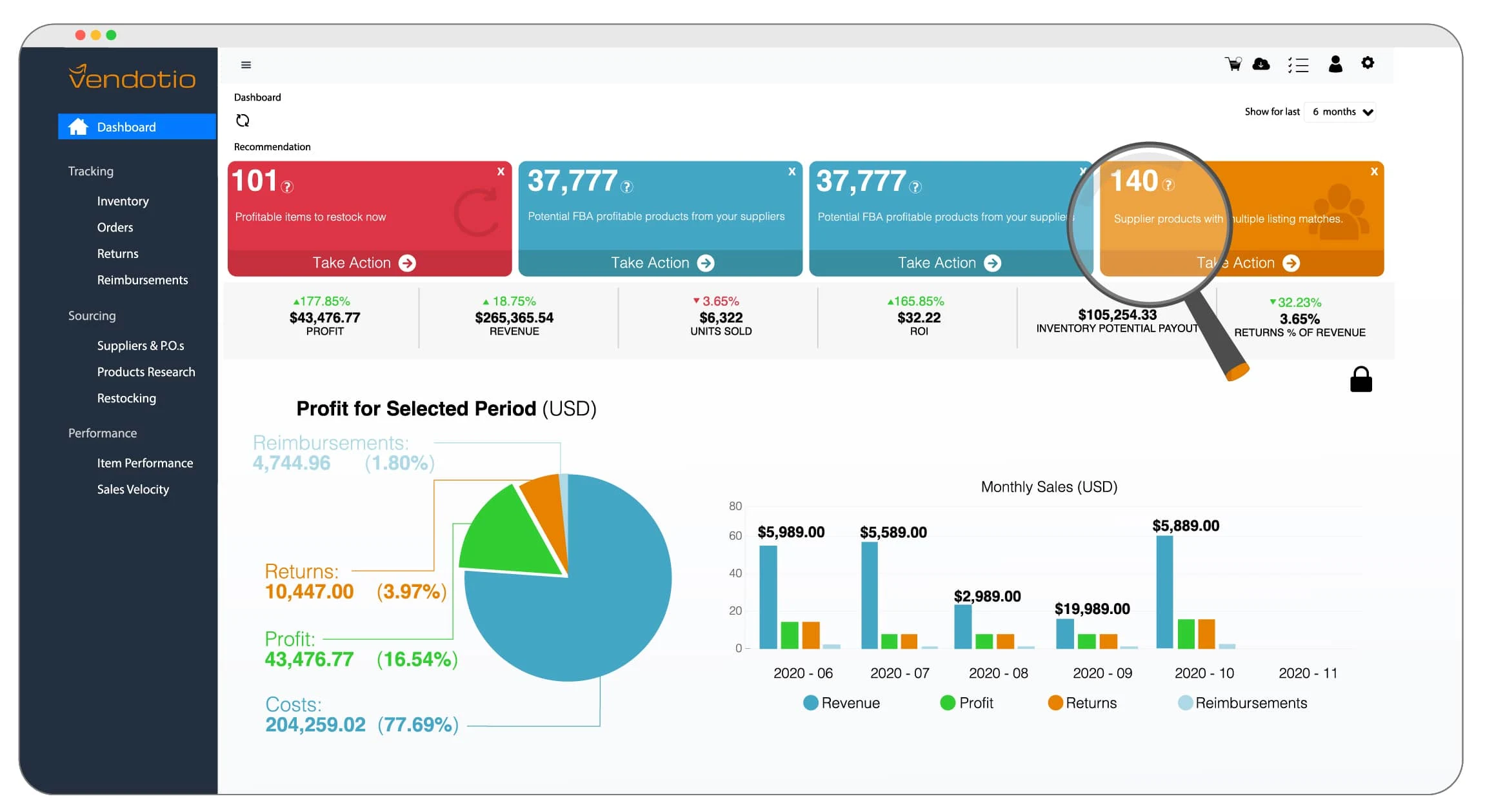Click the Performance section heading

point(103,433)
